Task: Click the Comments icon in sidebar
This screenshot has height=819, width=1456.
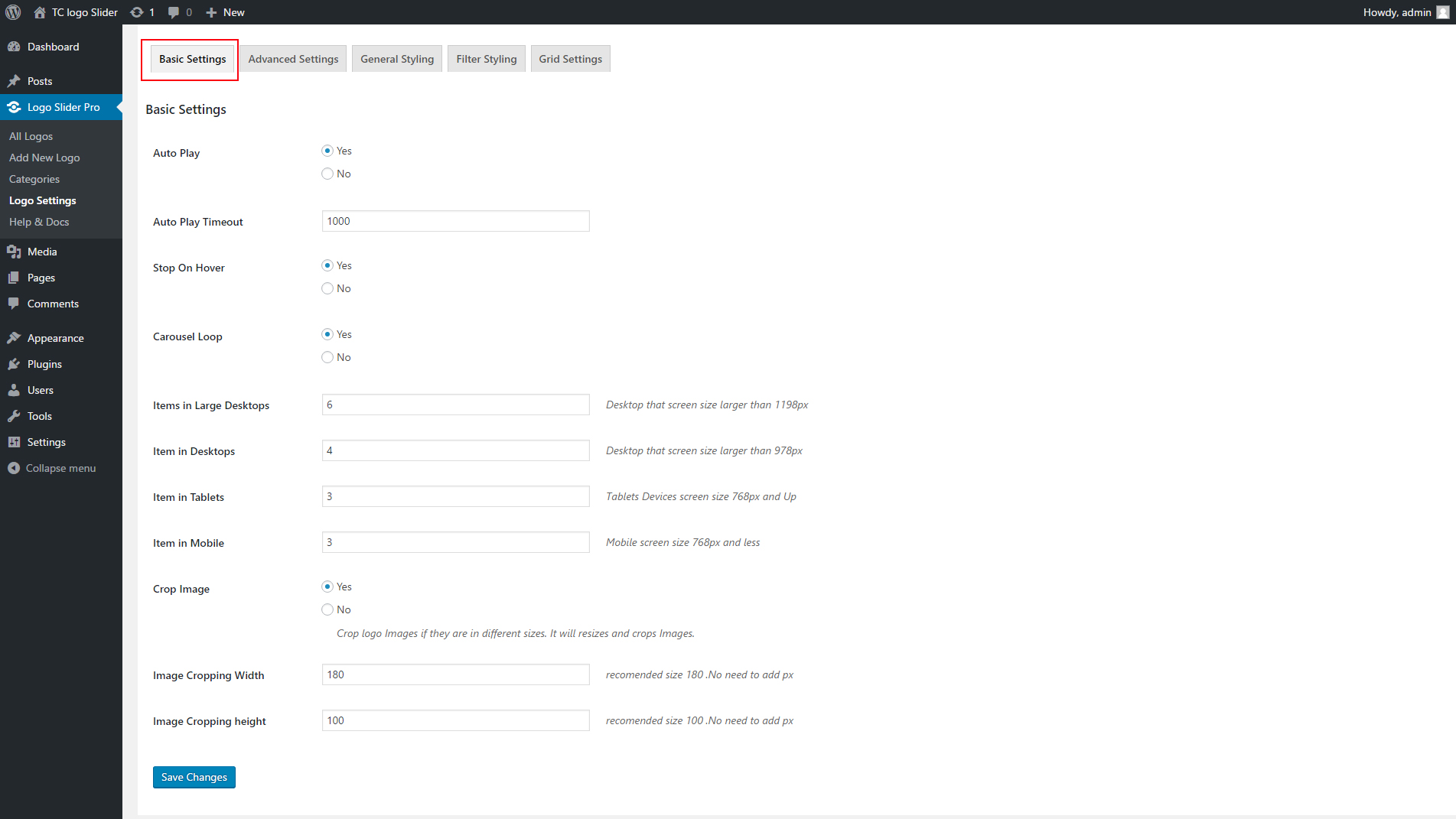Action: pos(14,304)
